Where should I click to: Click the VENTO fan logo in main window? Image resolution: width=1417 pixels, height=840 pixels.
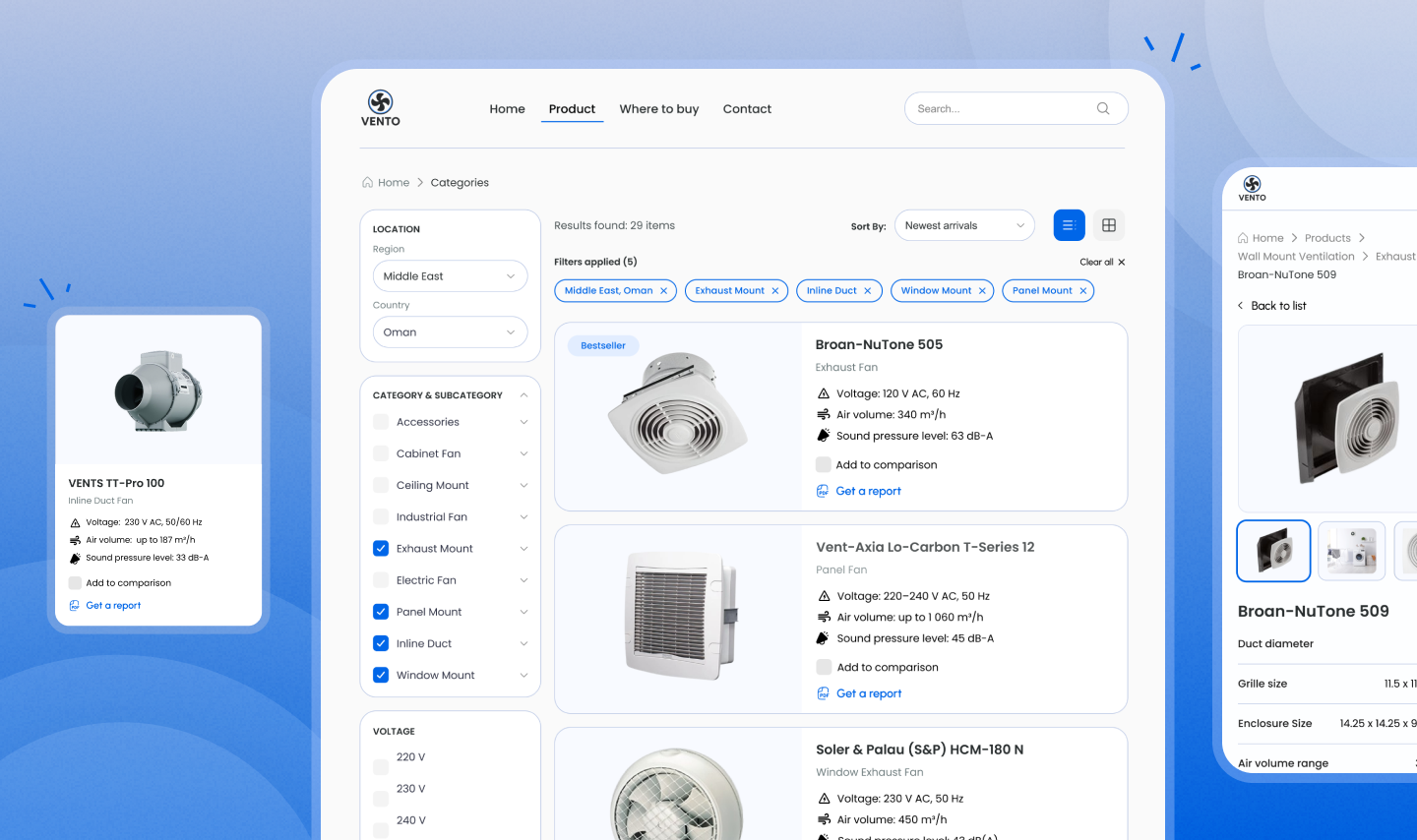click(381, 108)
